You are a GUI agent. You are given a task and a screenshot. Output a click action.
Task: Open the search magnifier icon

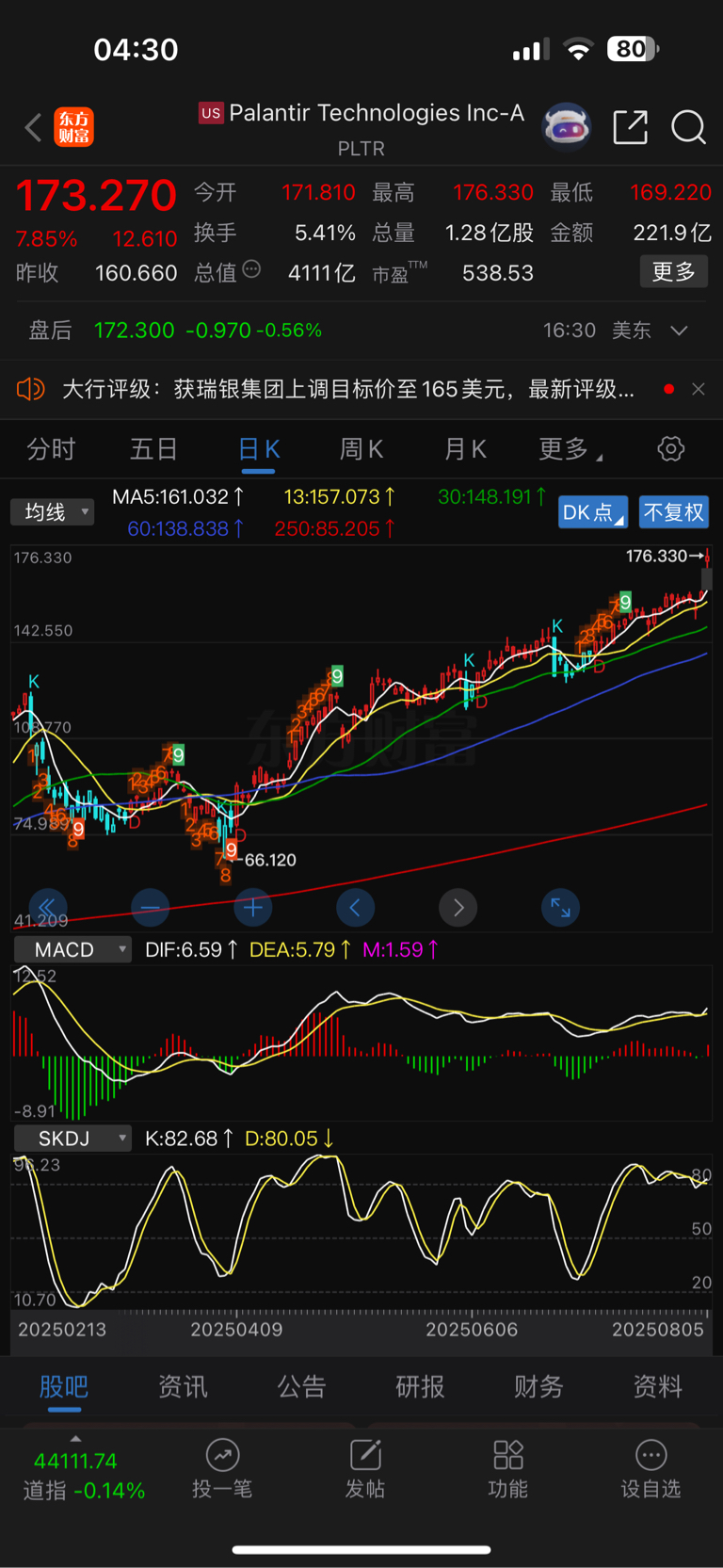688,127
